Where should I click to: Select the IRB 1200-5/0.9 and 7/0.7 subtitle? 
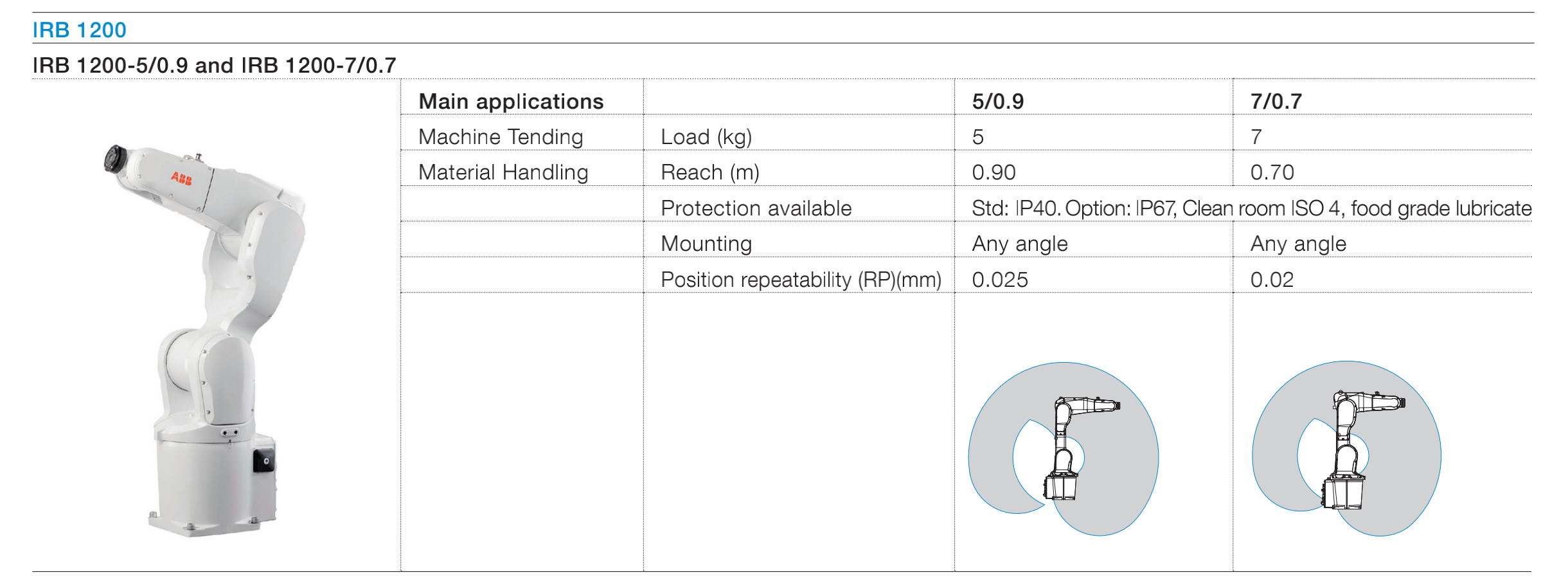pos(214,66)
